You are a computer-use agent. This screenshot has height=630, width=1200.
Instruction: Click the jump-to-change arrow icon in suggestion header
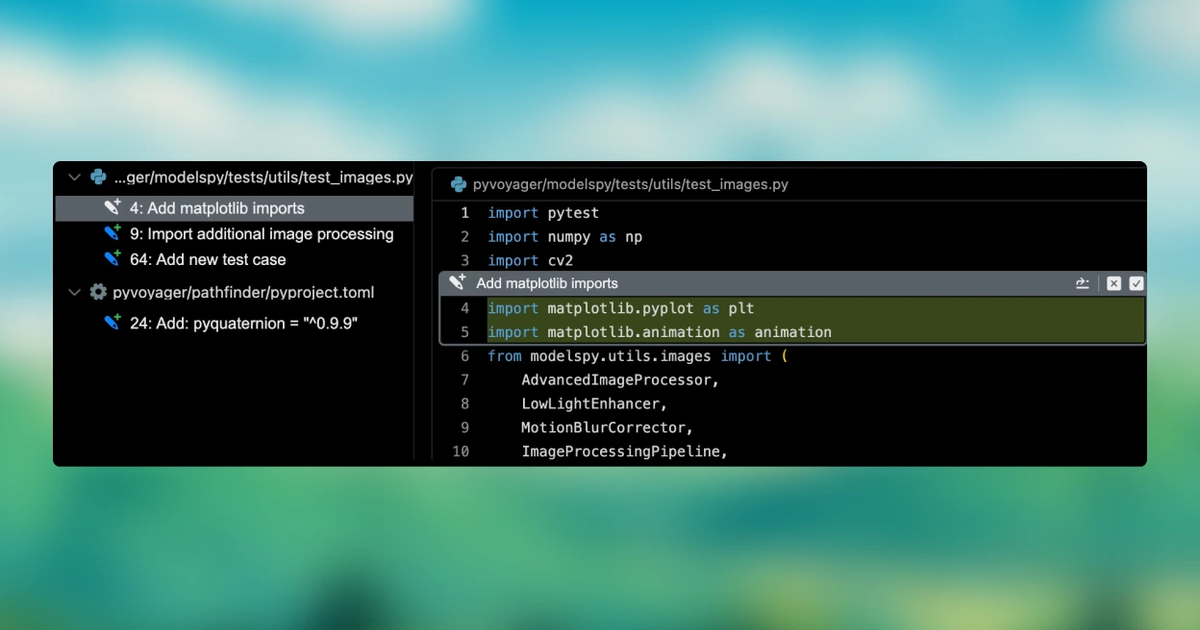coord(1082,284)
